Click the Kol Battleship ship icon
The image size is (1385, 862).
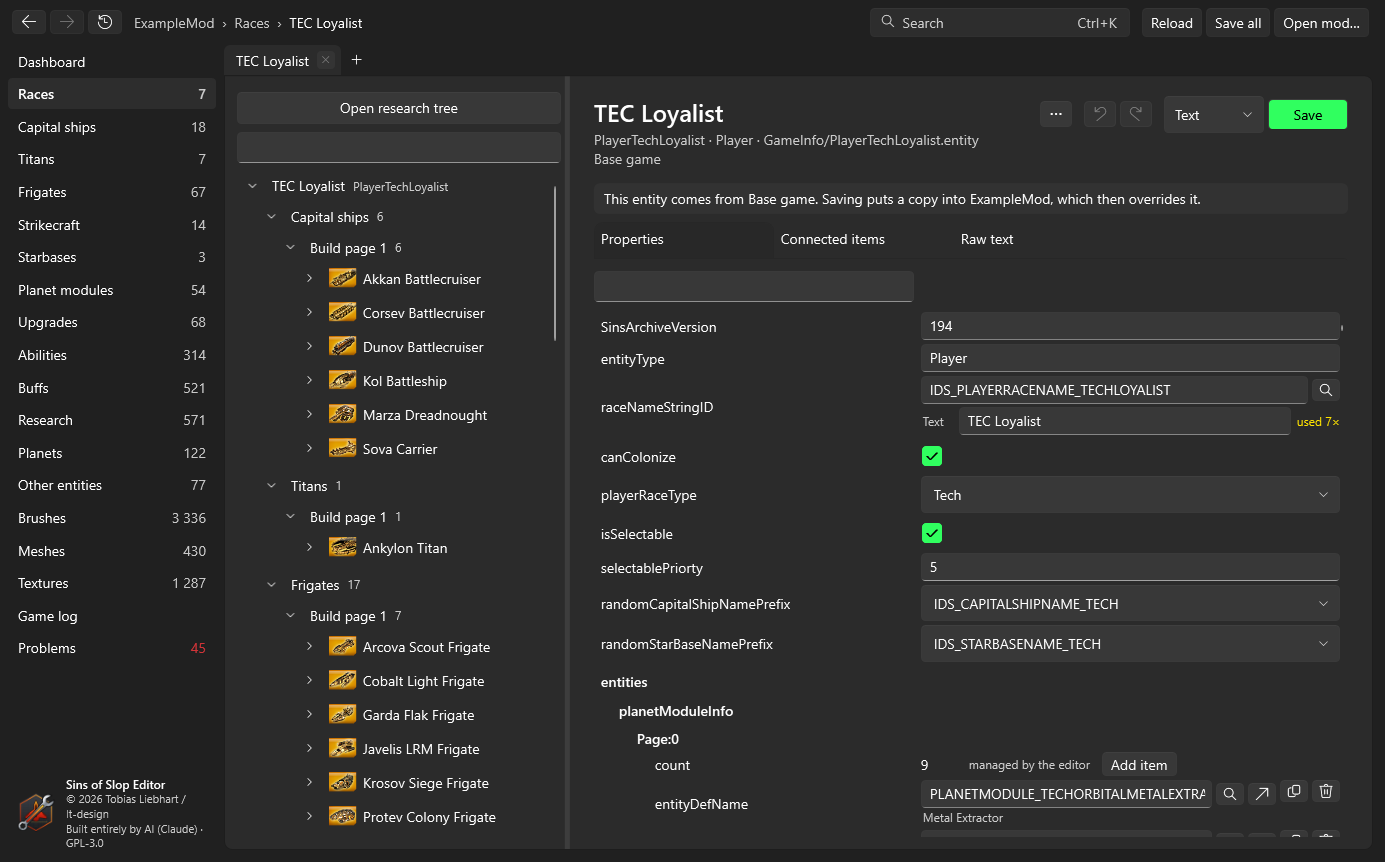point(343,381)
